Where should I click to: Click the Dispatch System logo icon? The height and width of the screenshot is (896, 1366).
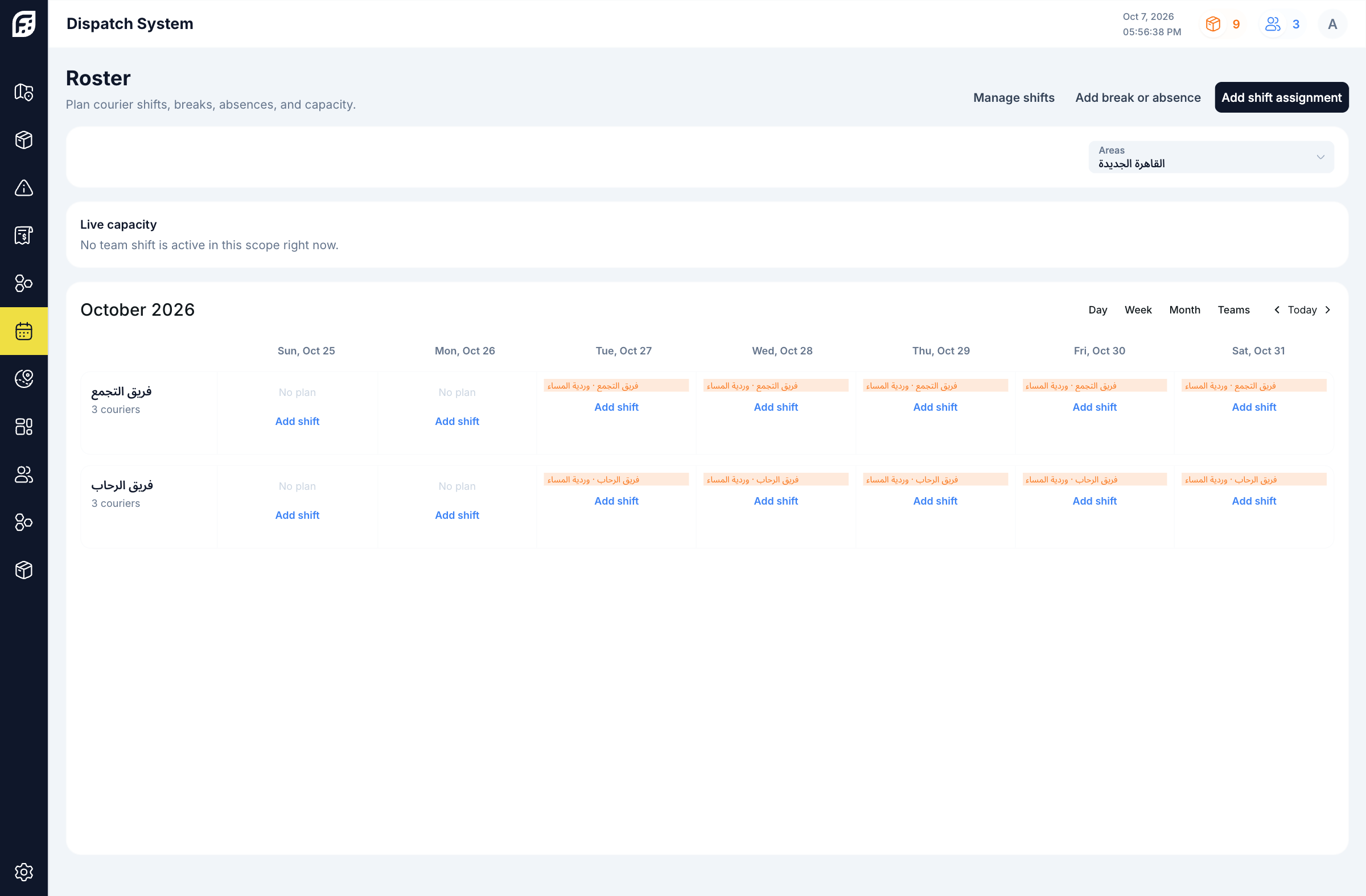click(23, 23)
